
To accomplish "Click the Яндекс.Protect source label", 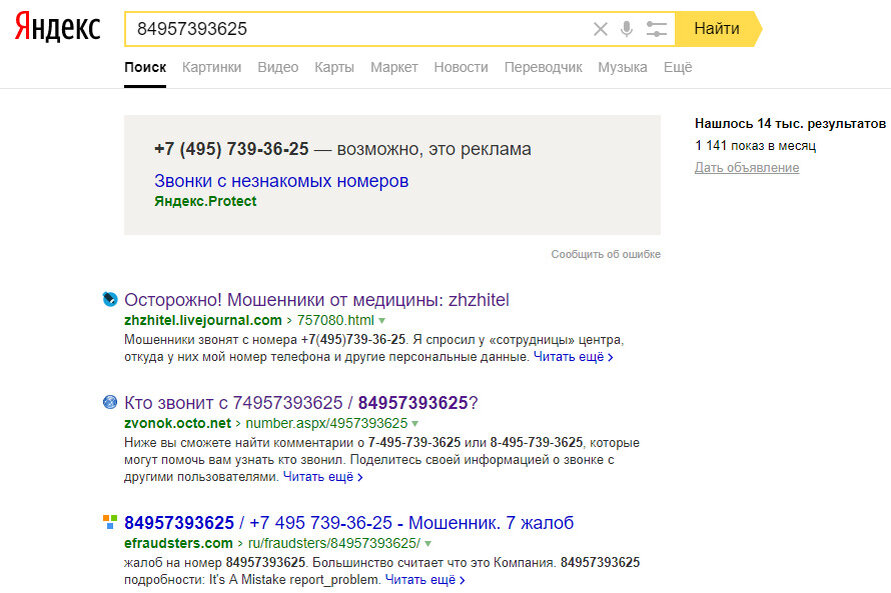I will point(205,201).
